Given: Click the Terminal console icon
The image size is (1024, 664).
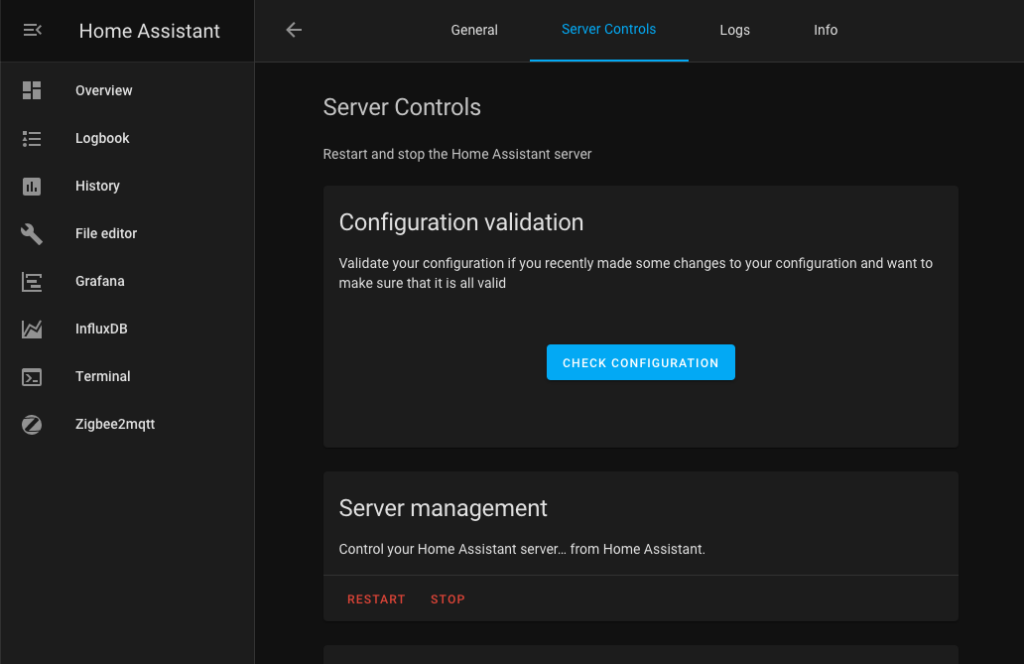Looking at the screenshot, I should 31,377.
